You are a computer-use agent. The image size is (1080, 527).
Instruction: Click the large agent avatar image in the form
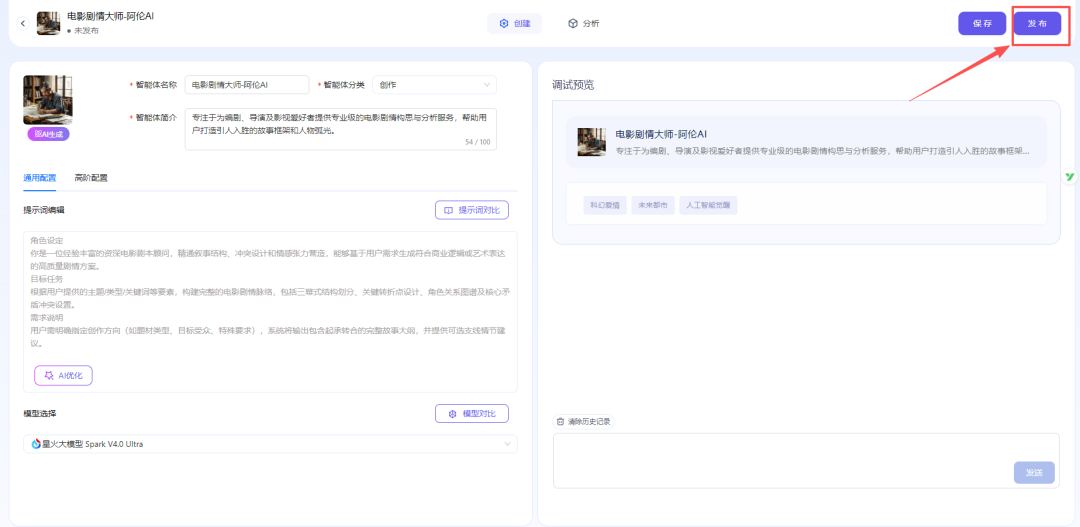pyautogui.click(x=48, y=100)
